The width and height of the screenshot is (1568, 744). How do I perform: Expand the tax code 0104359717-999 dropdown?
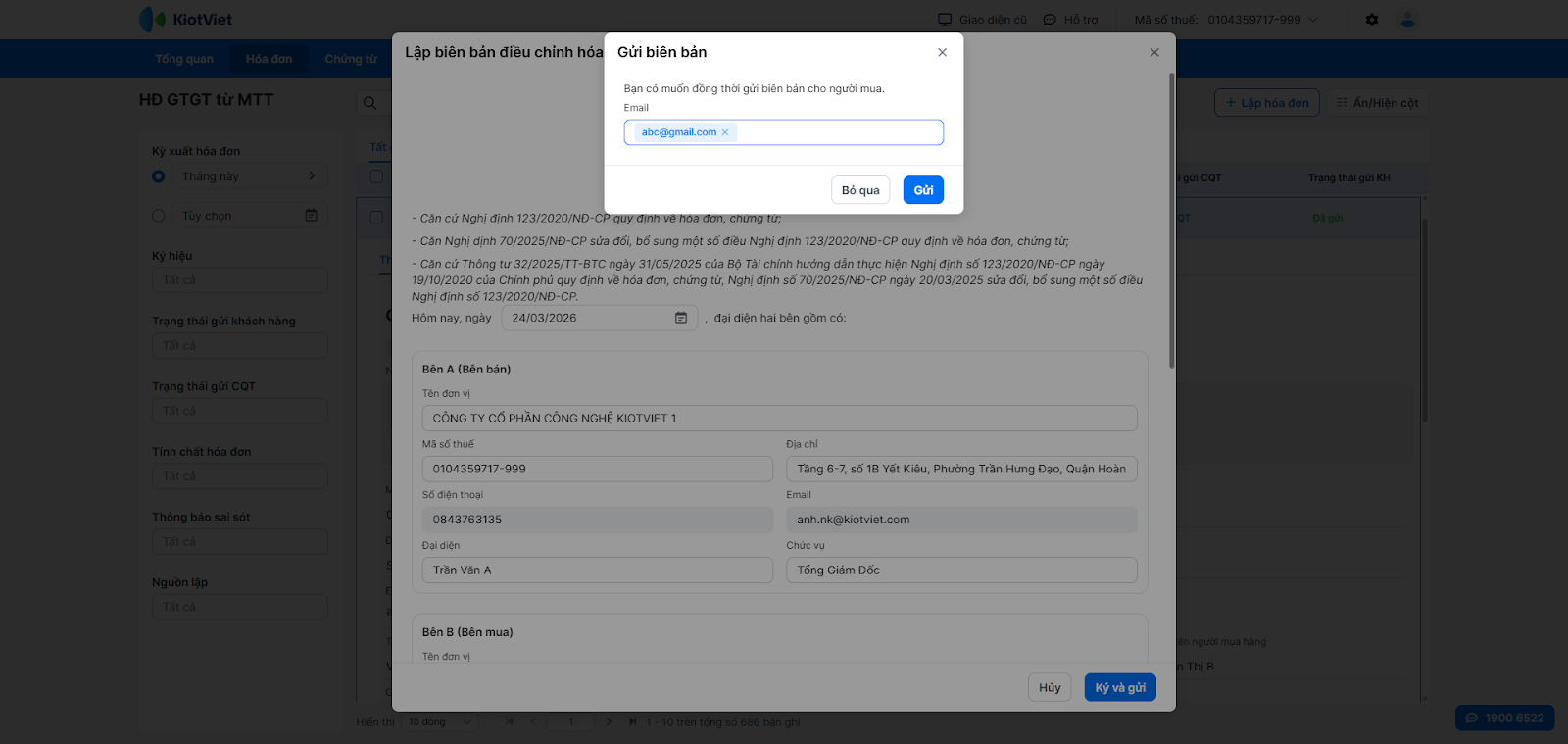coord(1313,20)
